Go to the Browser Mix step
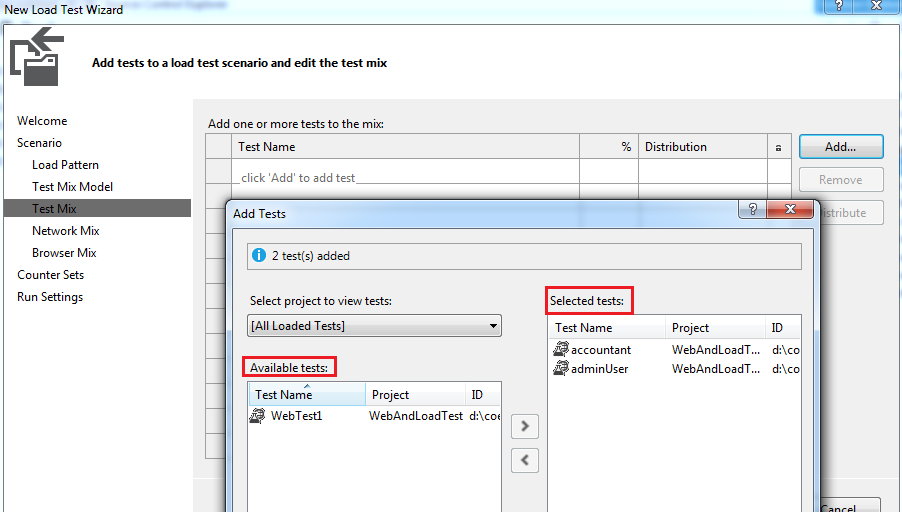The image size is (902, 512). (x=64, y=253)
